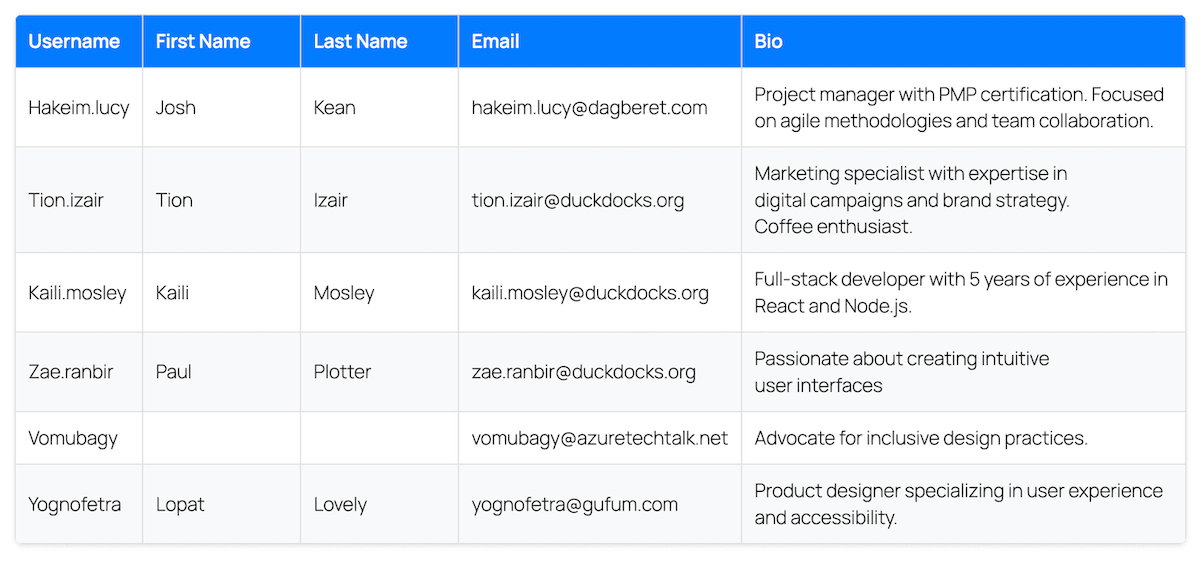This screenshot has height=561, width=1200.
Task: Click email hakeim.lucy@dagberet.com
Action: click(x=589, y=108)
